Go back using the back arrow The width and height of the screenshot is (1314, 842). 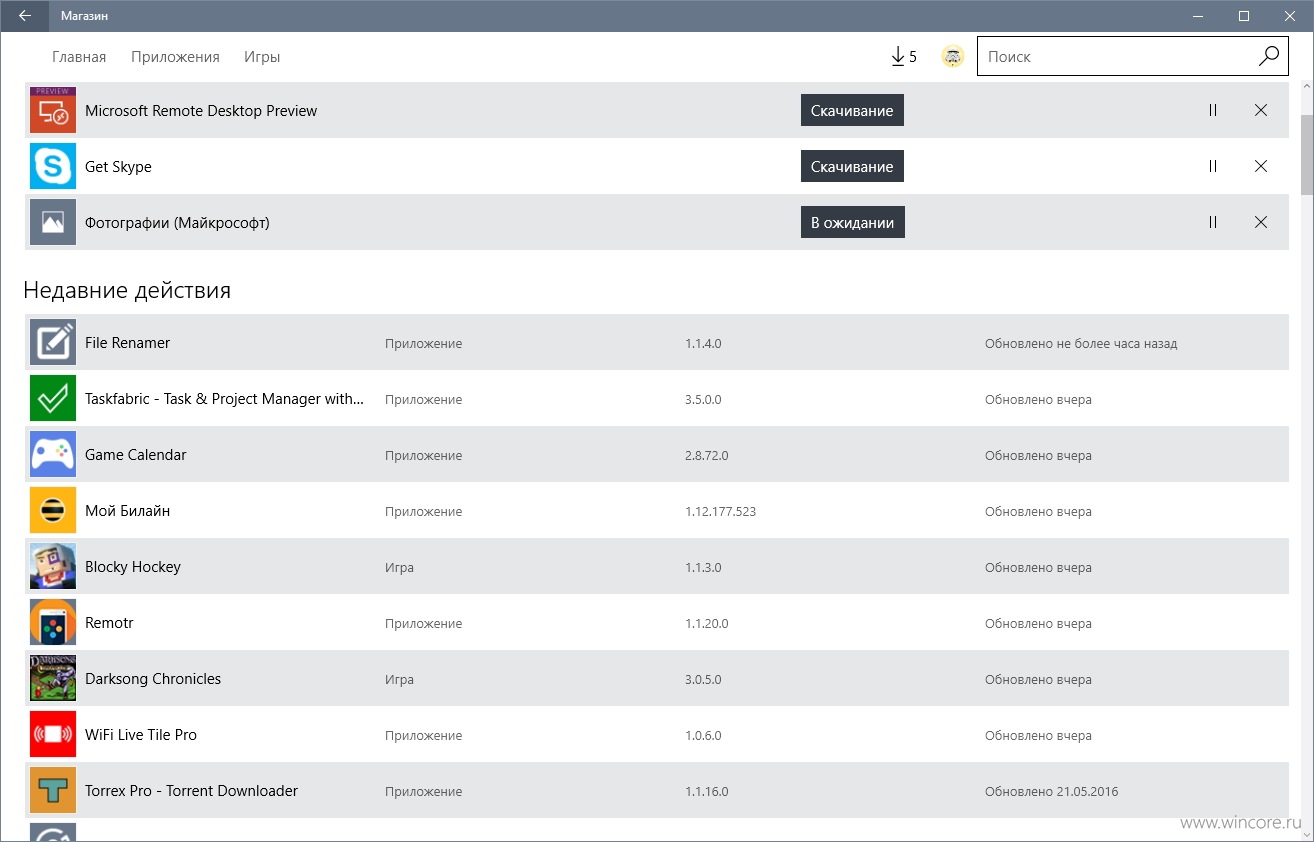(24, 16)
